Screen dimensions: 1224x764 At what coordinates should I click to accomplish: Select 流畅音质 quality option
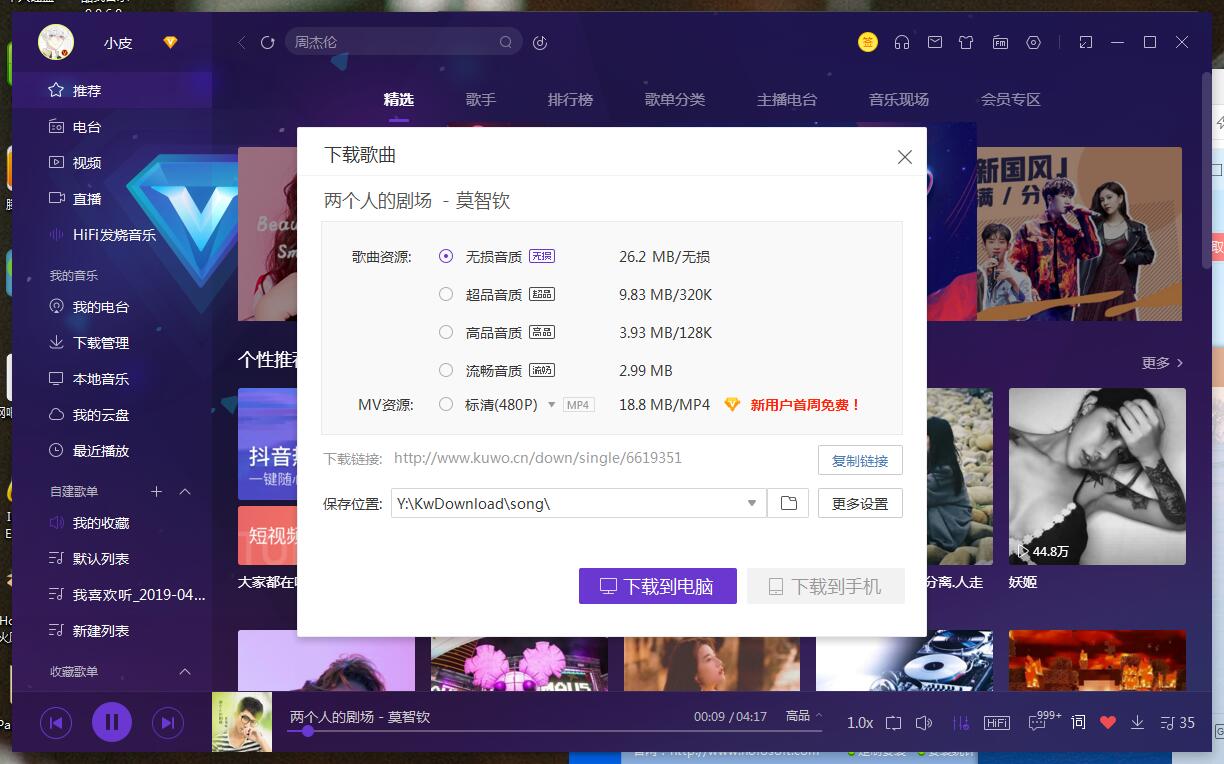tap(446, 370)
